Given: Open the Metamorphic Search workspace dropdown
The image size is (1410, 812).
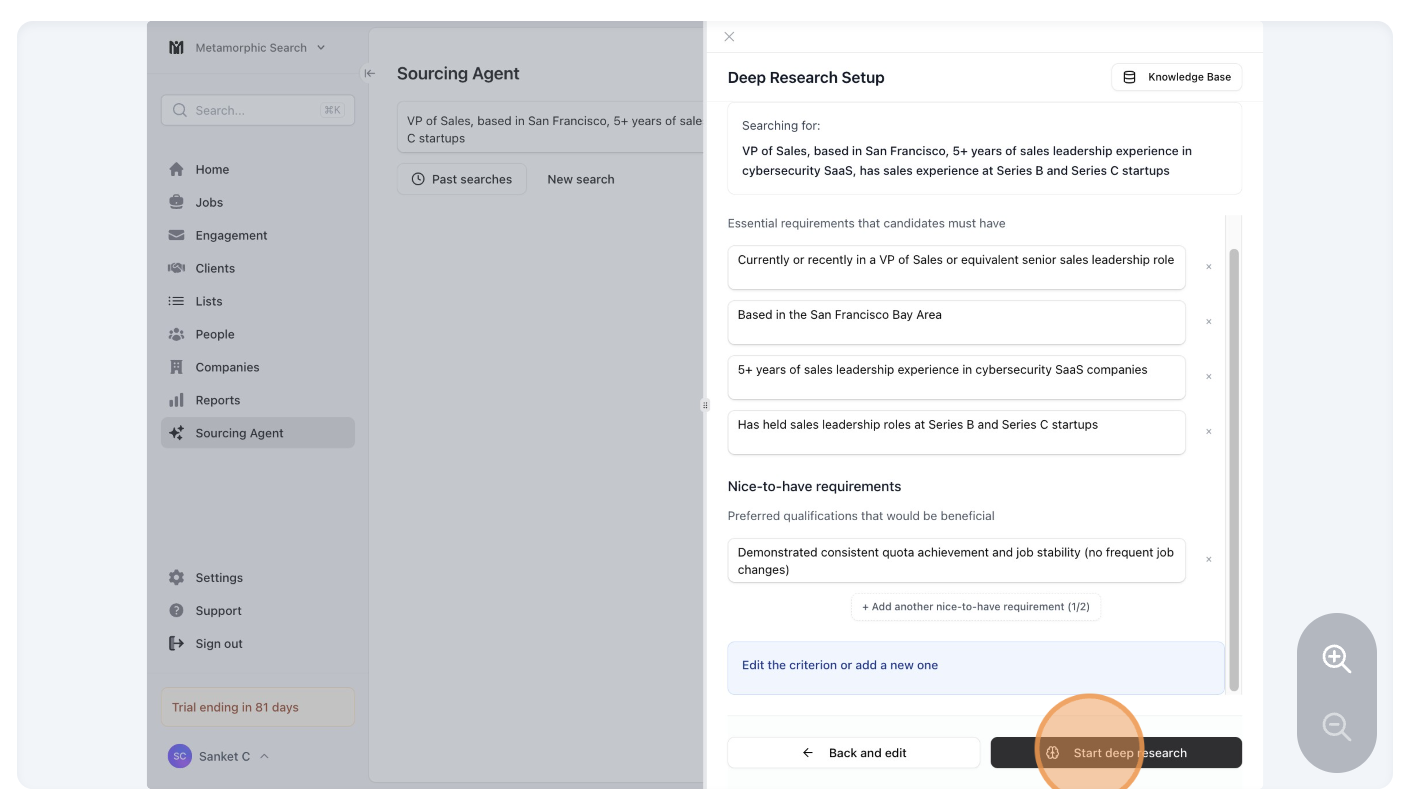Looking at the screenshot, I should coord(247,47).
